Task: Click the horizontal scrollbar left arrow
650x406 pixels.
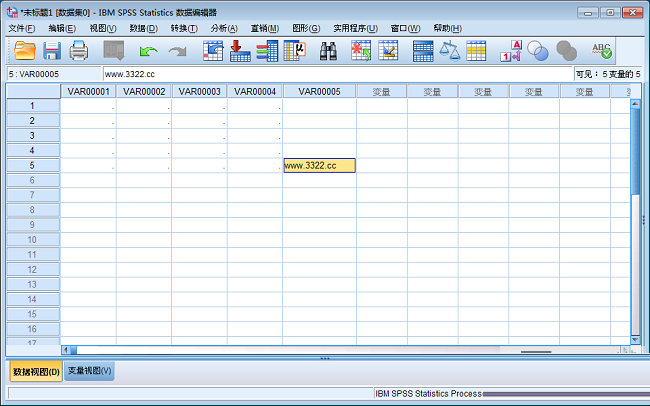Action: pos(67,349)
